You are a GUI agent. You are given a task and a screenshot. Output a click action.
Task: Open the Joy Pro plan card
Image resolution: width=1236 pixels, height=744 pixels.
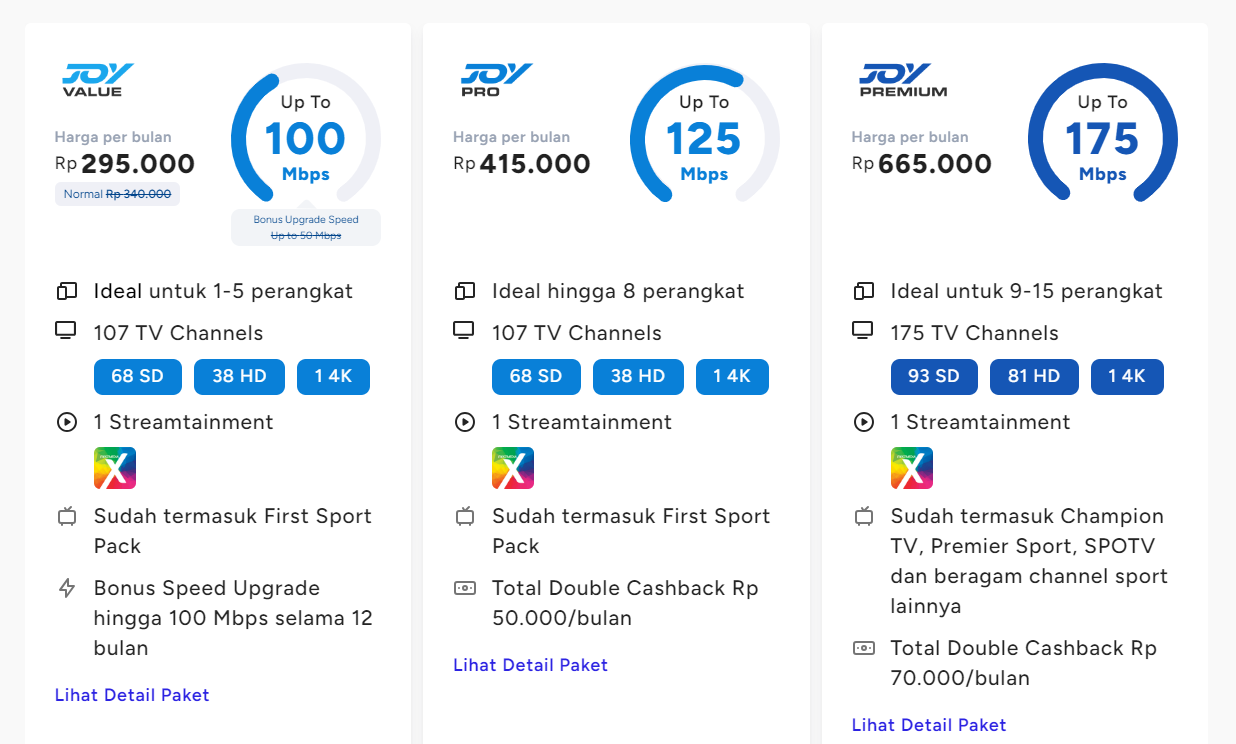pyautogui.click(x=616, y=370)
